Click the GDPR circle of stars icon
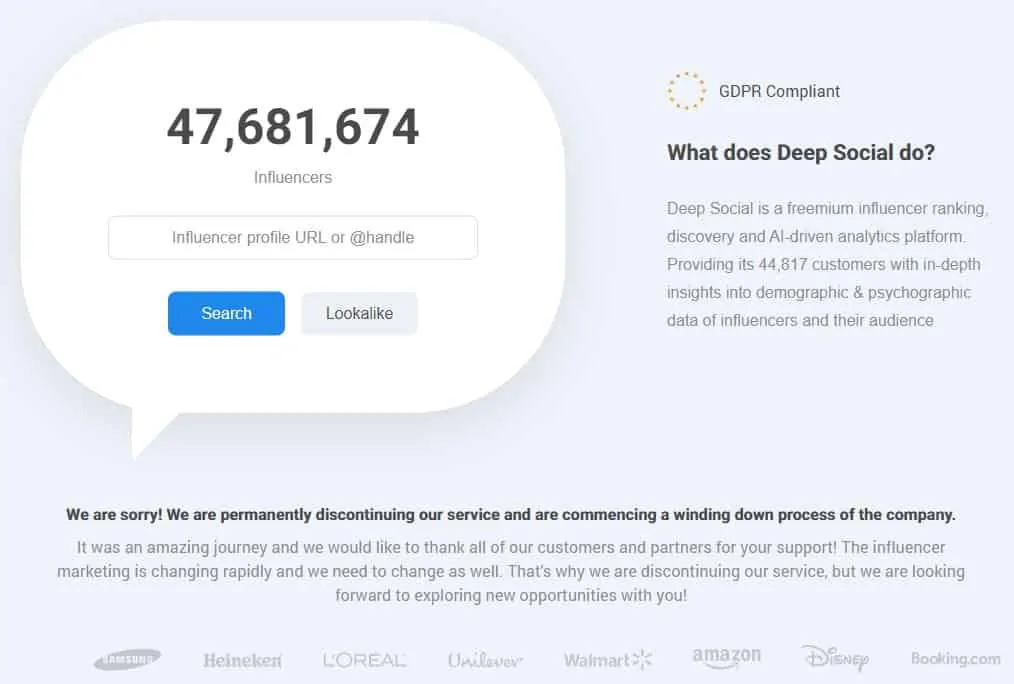This screenshot has height=684, width=1014. (x=686, y=91)
